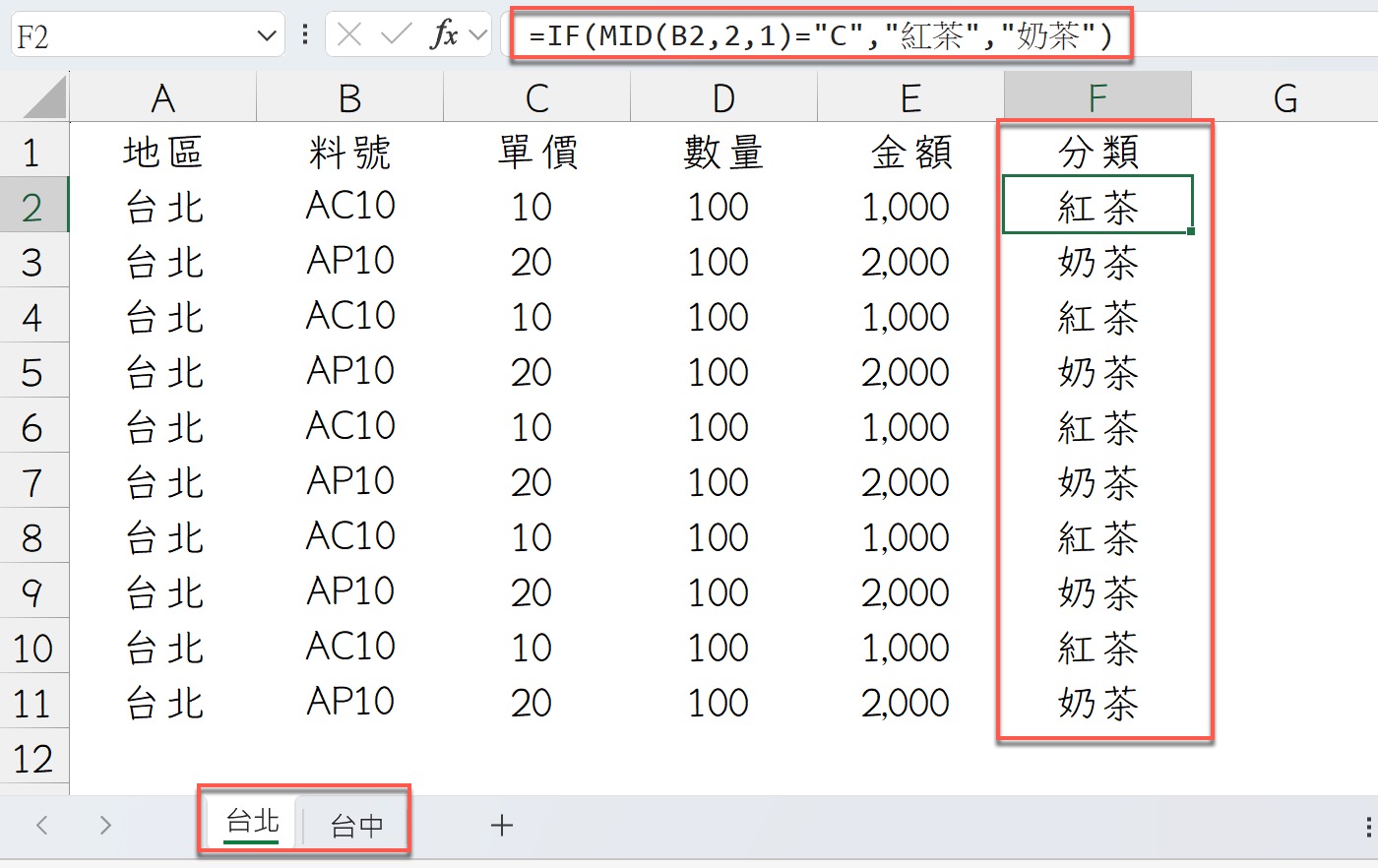Click the Select All corner button
This screenshot has height=868, width=1378.
coord(34,96)
